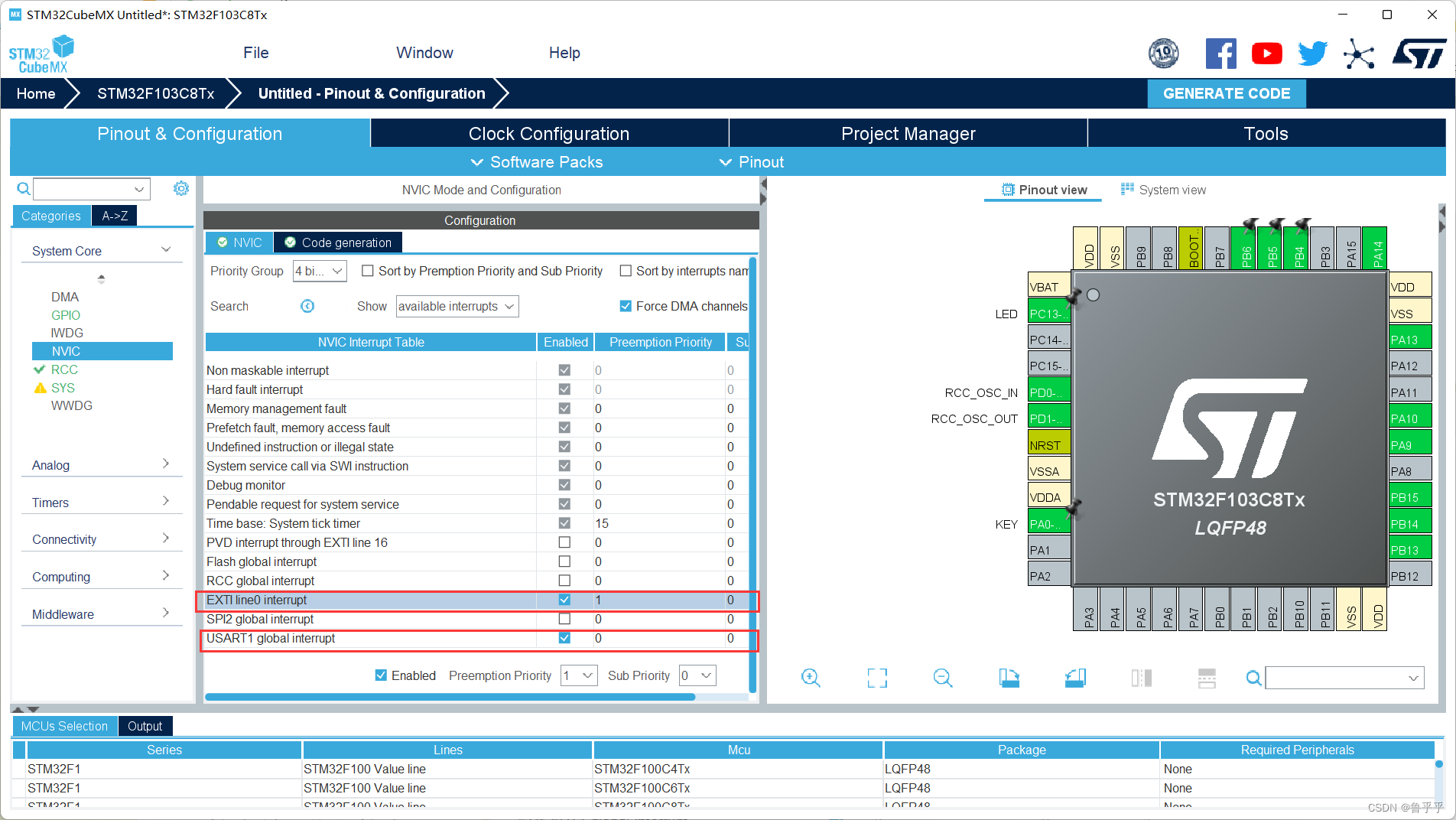
Task: Open the Preemption Priority dropdown
Action: pyautogui.click(x=579, y=675)
